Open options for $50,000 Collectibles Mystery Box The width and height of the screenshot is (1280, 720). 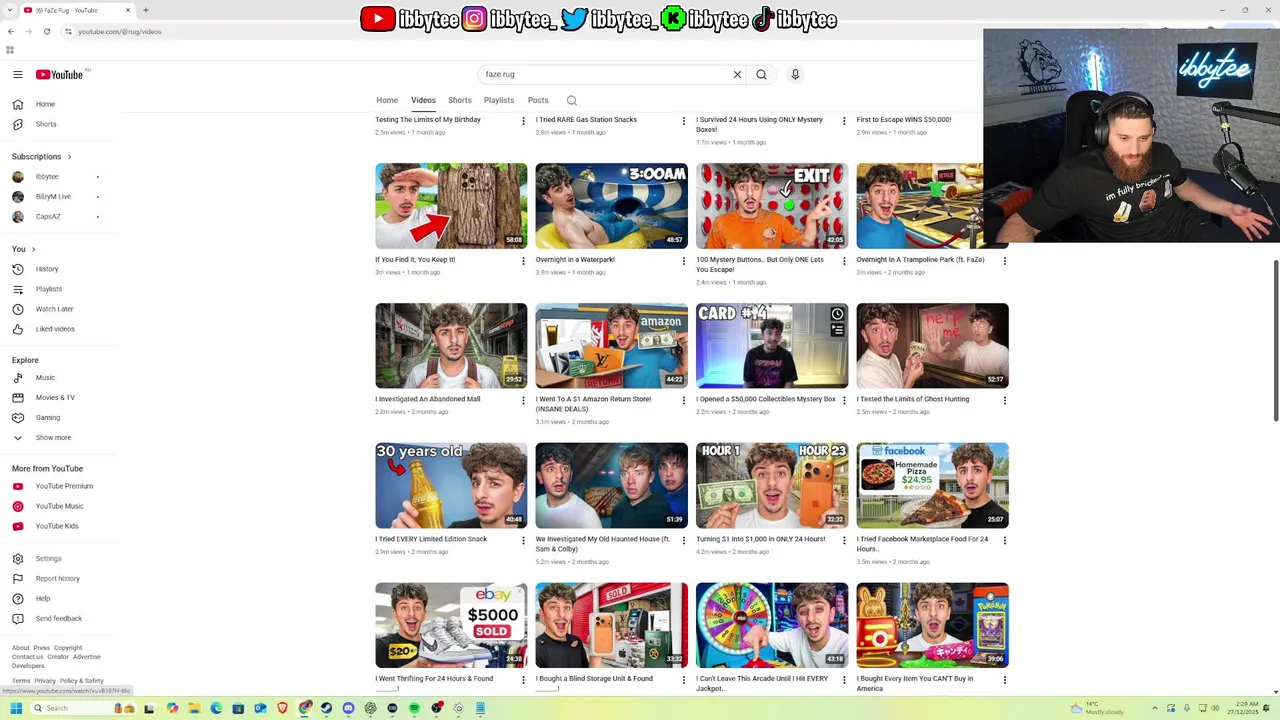coord(844,401)
